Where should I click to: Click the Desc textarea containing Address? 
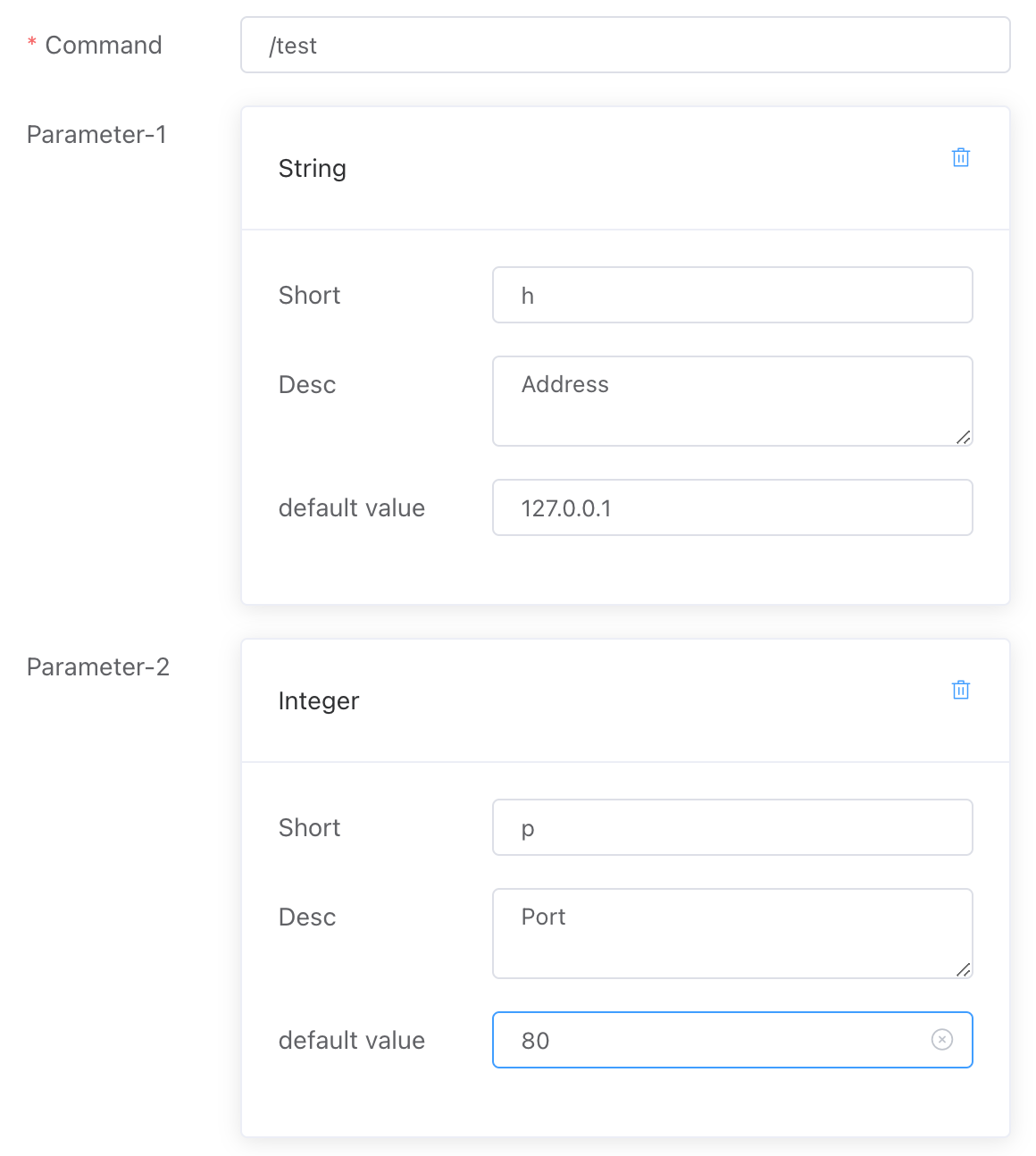point(732,400)
